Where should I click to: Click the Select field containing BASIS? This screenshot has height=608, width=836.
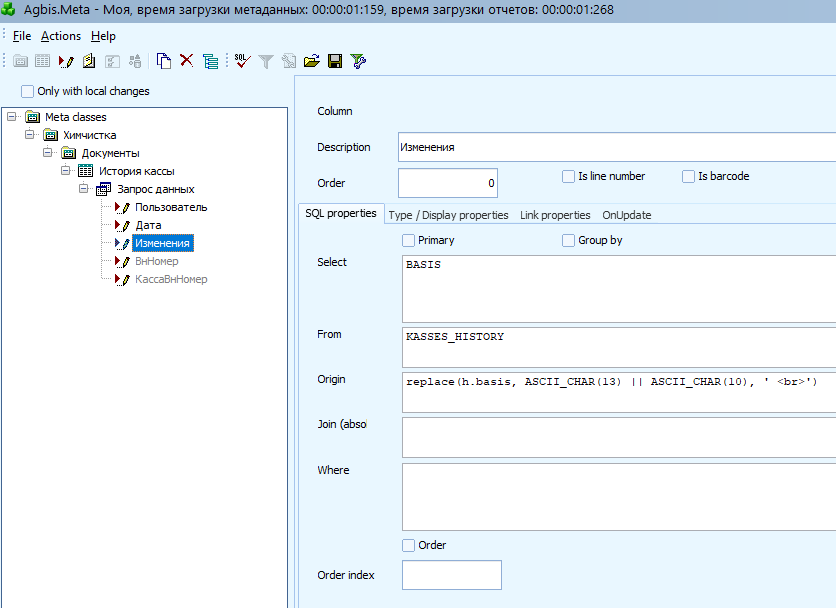click(x=619, y=289)
